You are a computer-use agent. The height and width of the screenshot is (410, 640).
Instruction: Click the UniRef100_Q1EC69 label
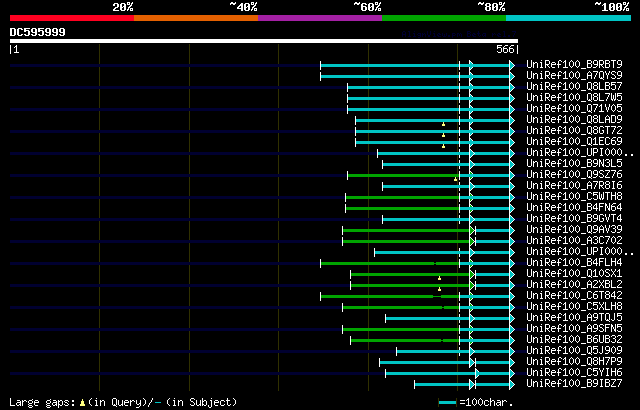pos(574,141)
